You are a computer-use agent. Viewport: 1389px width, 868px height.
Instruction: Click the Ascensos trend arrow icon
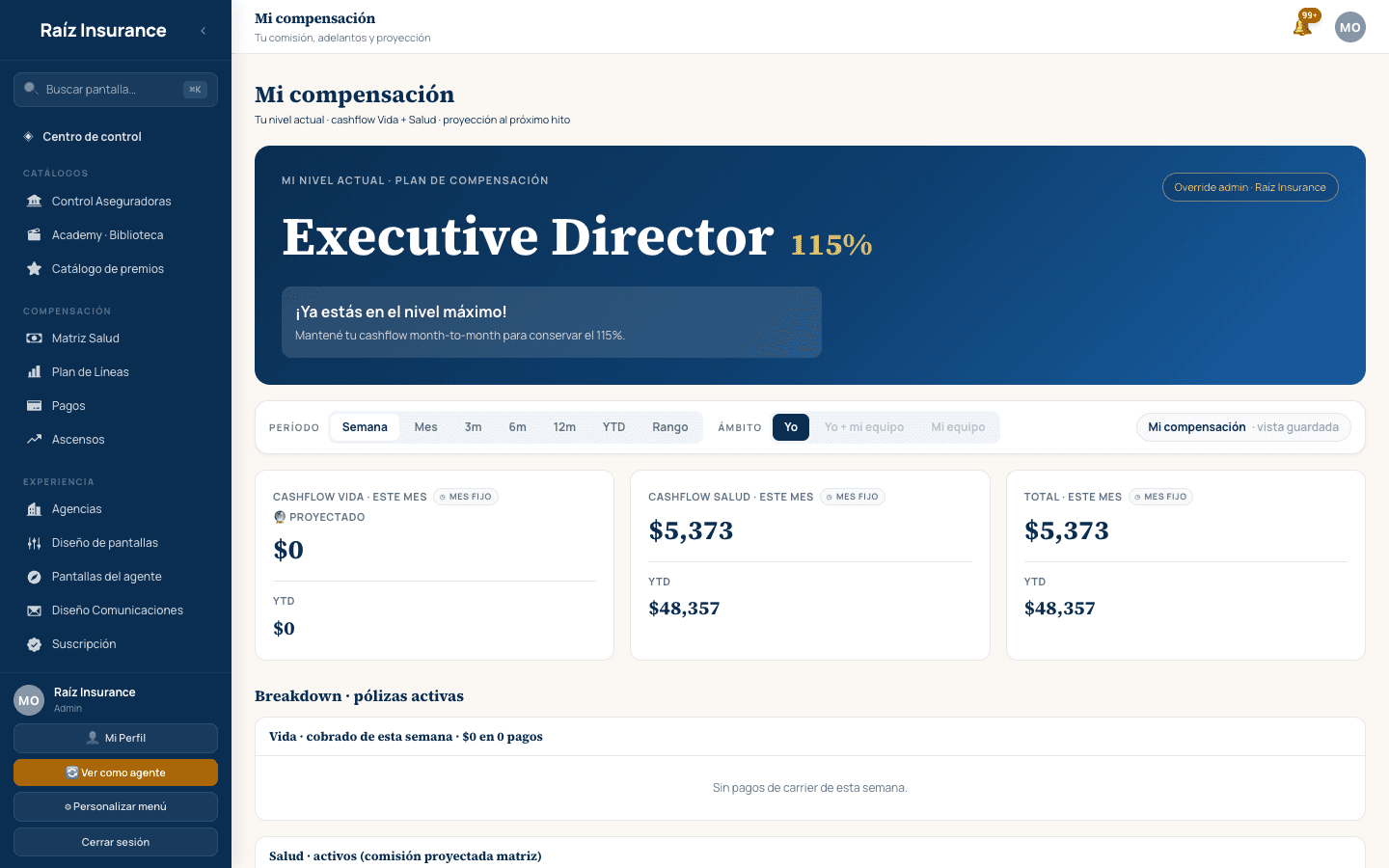[x=35, y=439]
